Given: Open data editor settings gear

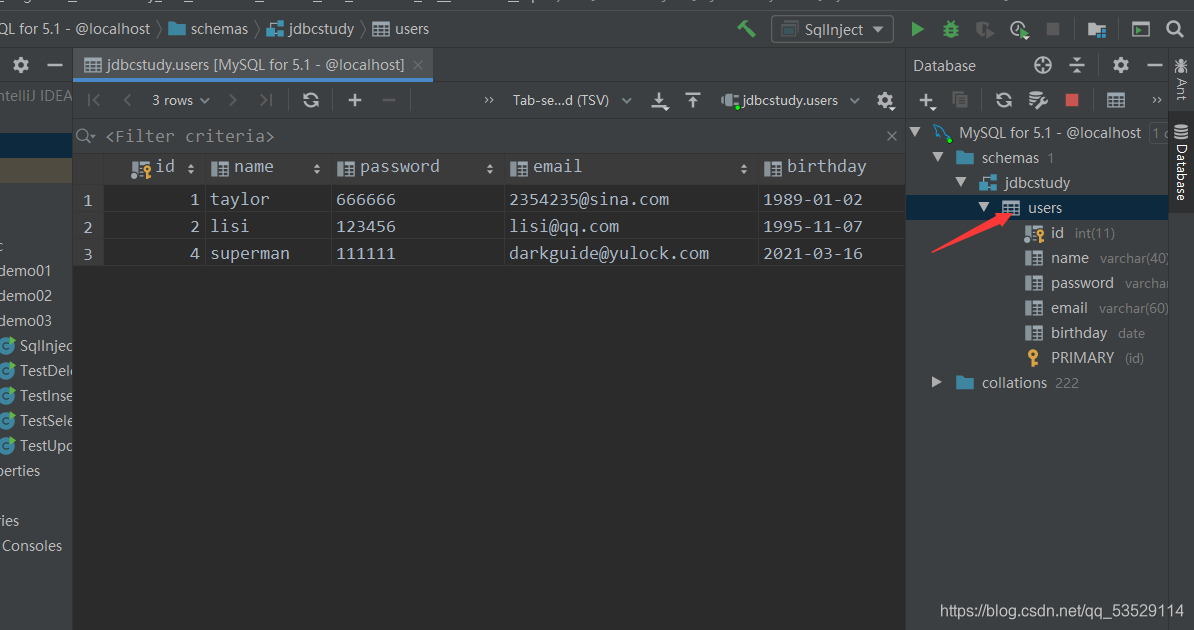Looking at the screenshot, I should (x=885, y=100).
